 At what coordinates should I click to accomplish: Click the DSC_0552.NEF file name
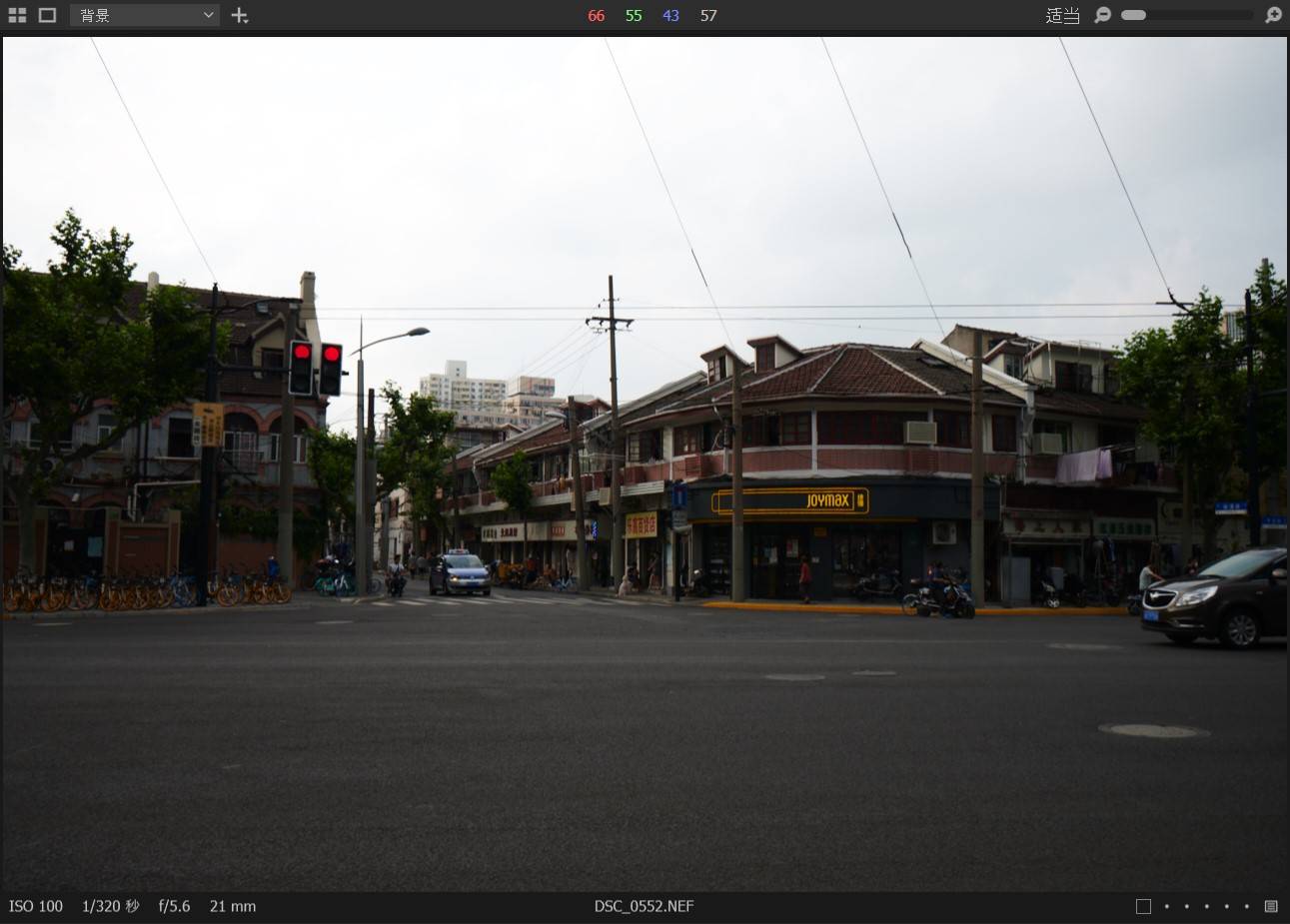pos(644,906)
